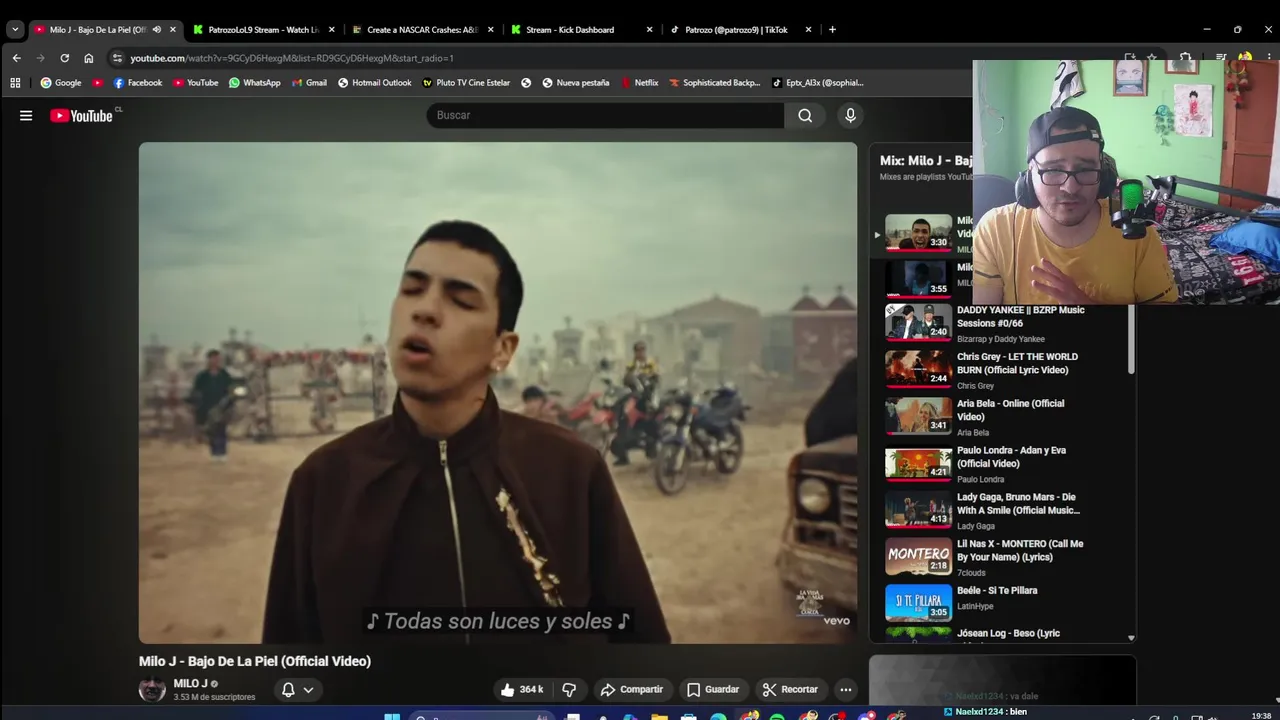The height and width of the screenshot is (720, 1280).
Task: Open the Recortar clip tool
Action: 790,689
